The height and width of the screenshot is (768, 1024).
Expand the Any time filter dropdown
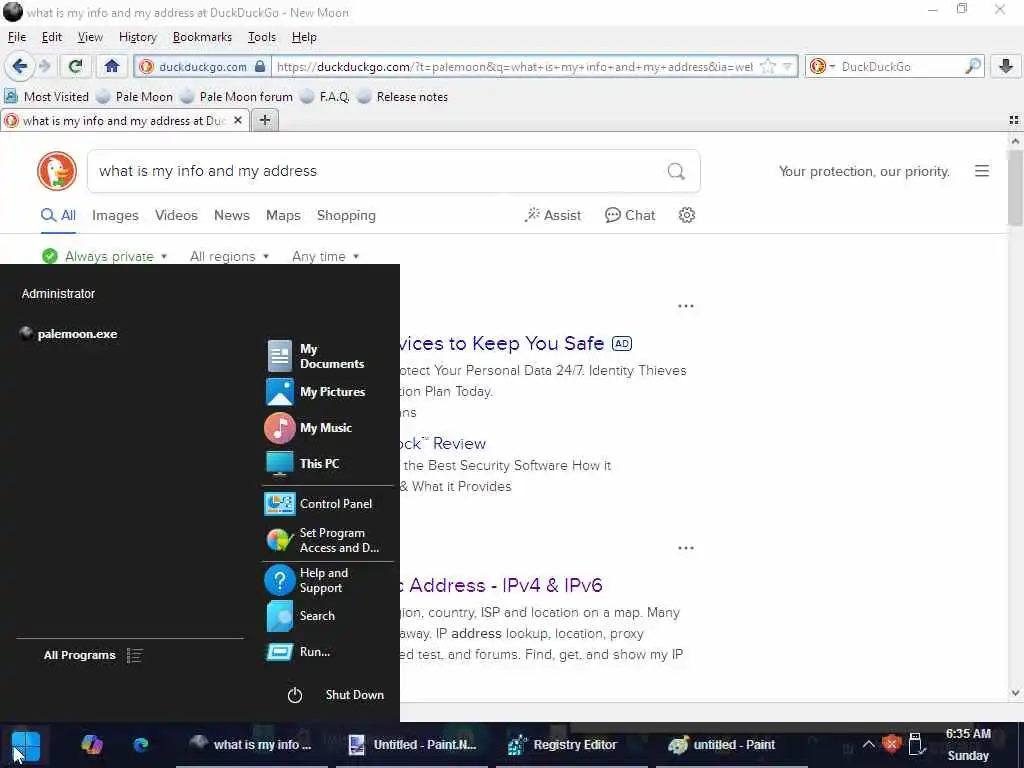click(x=325, y=256)
